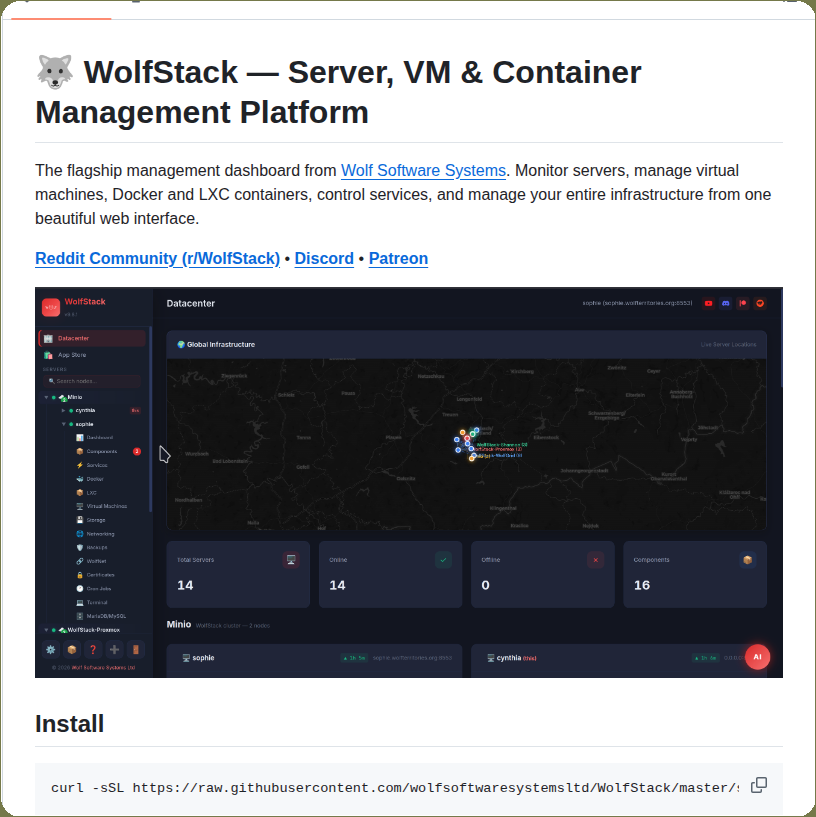The height and width of the screenshot is (817, 816).
Task: Click the Global Infrastructure globe icon
Action: (x=181, y=344)
